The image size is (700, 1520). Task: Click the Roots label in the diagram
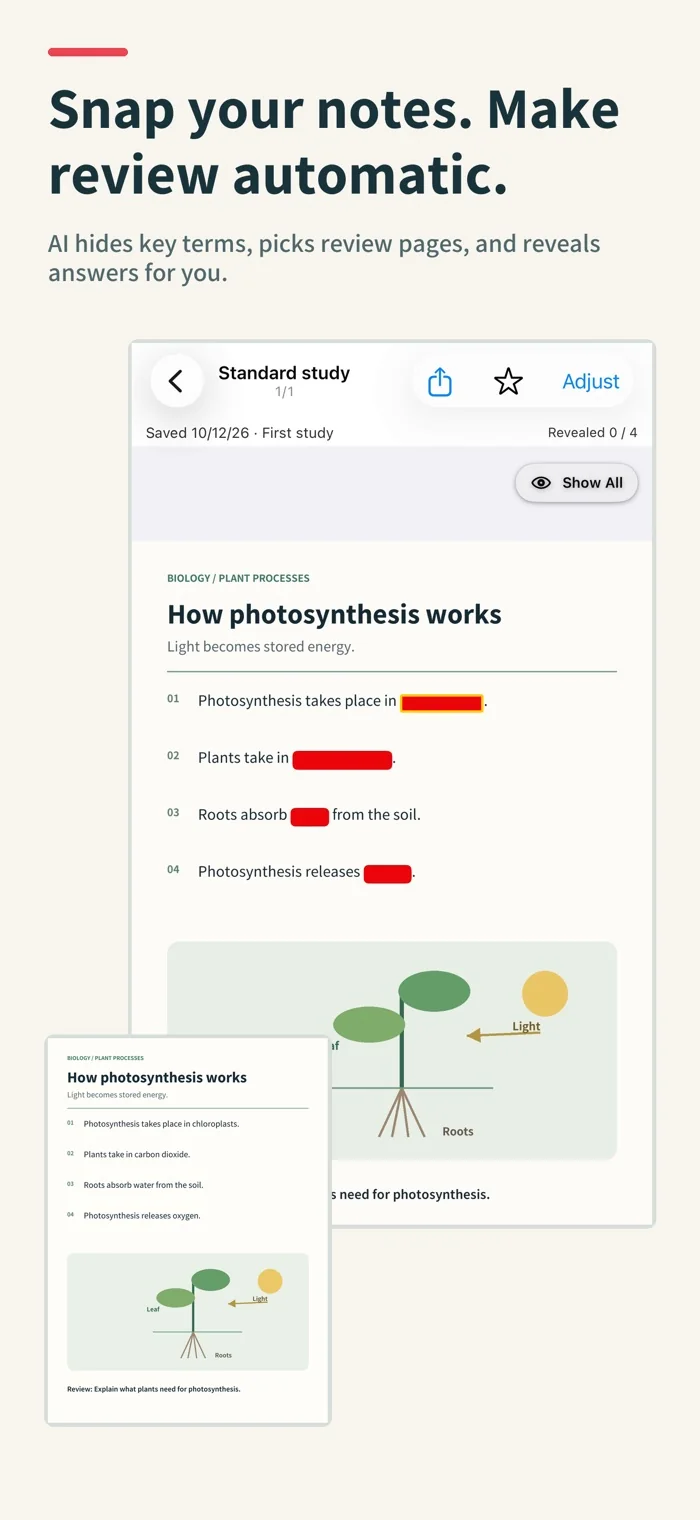pyautogui.click(x=458, y=1131)
